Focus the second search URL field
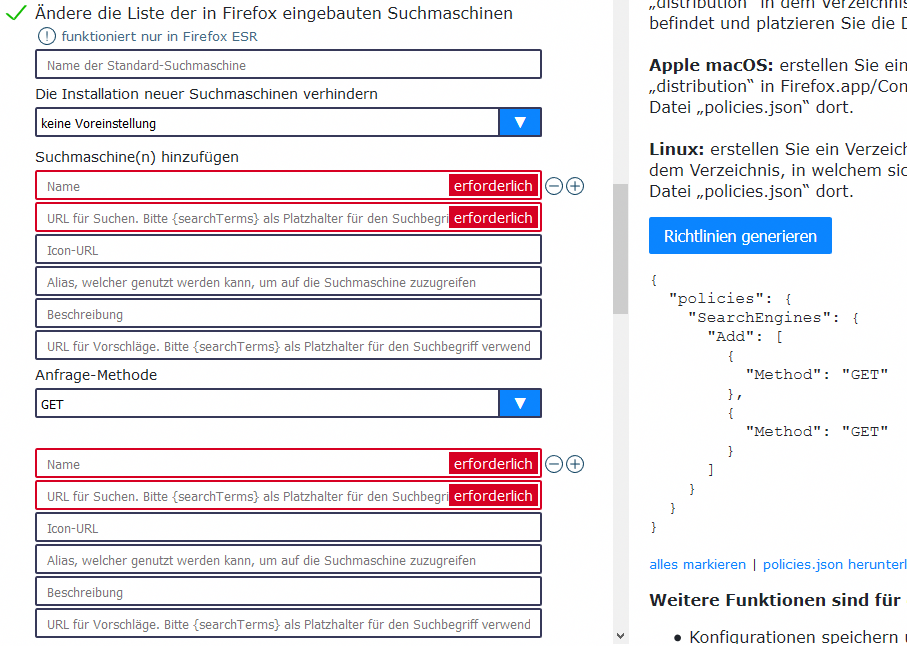The image size is (907, 646). click(288, 496)
